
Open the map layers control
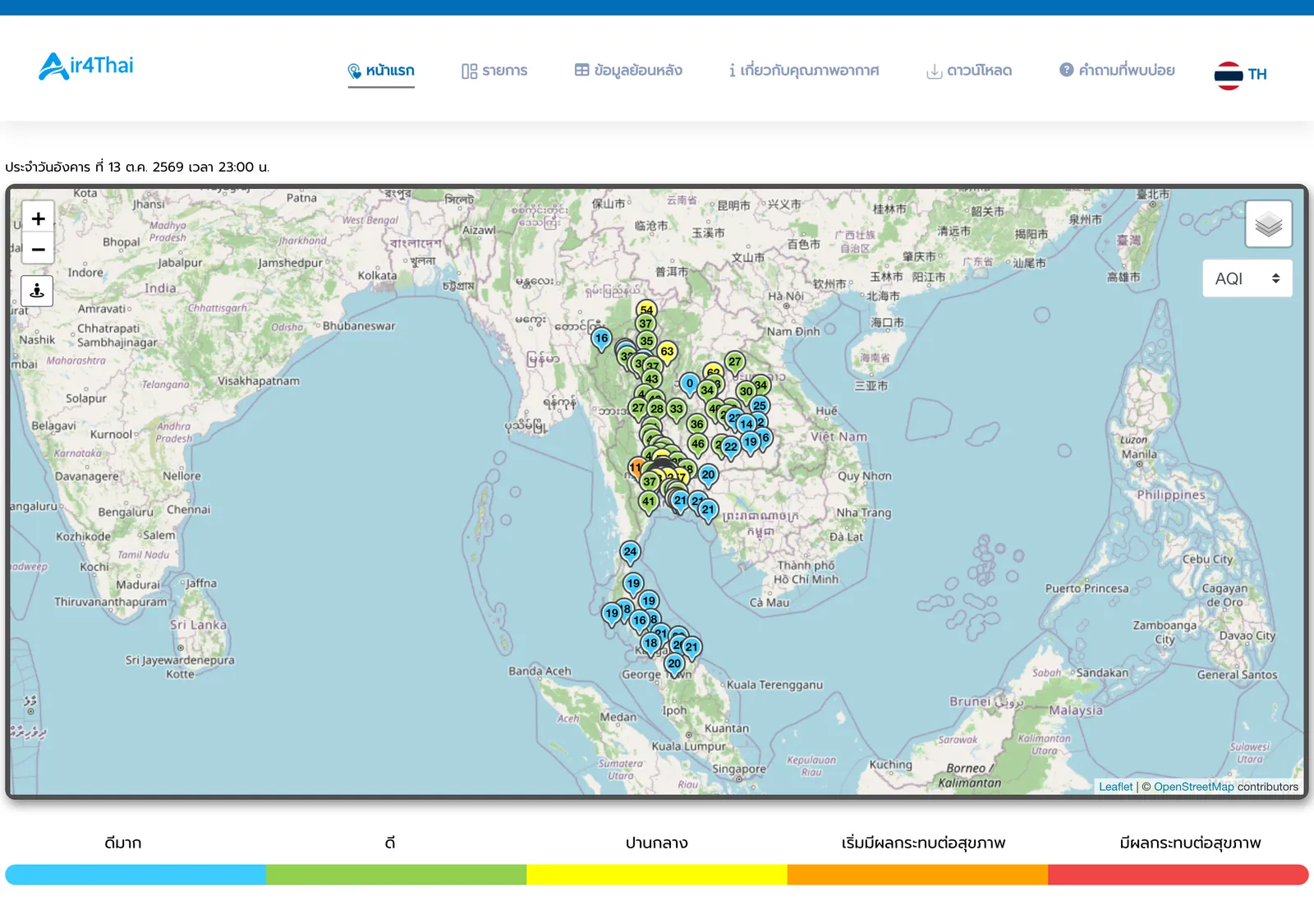tap(1268, 223)
